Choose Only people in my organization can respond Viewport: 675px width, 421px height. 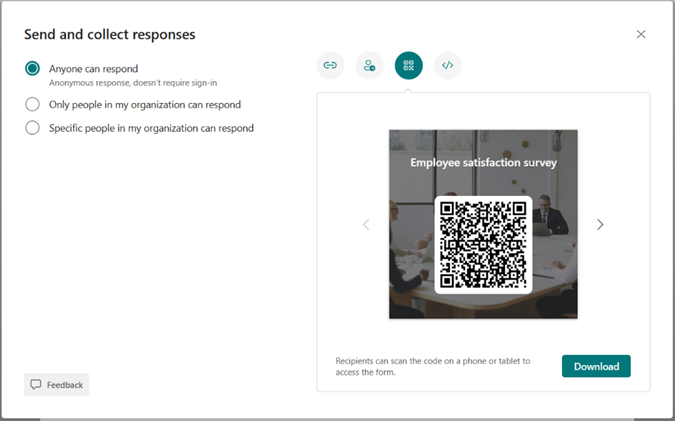click(32, 104)
